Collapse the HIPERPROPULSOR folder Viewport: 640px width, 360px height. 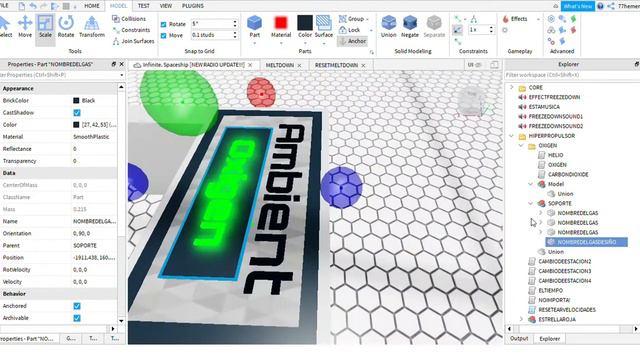point(511,136)
